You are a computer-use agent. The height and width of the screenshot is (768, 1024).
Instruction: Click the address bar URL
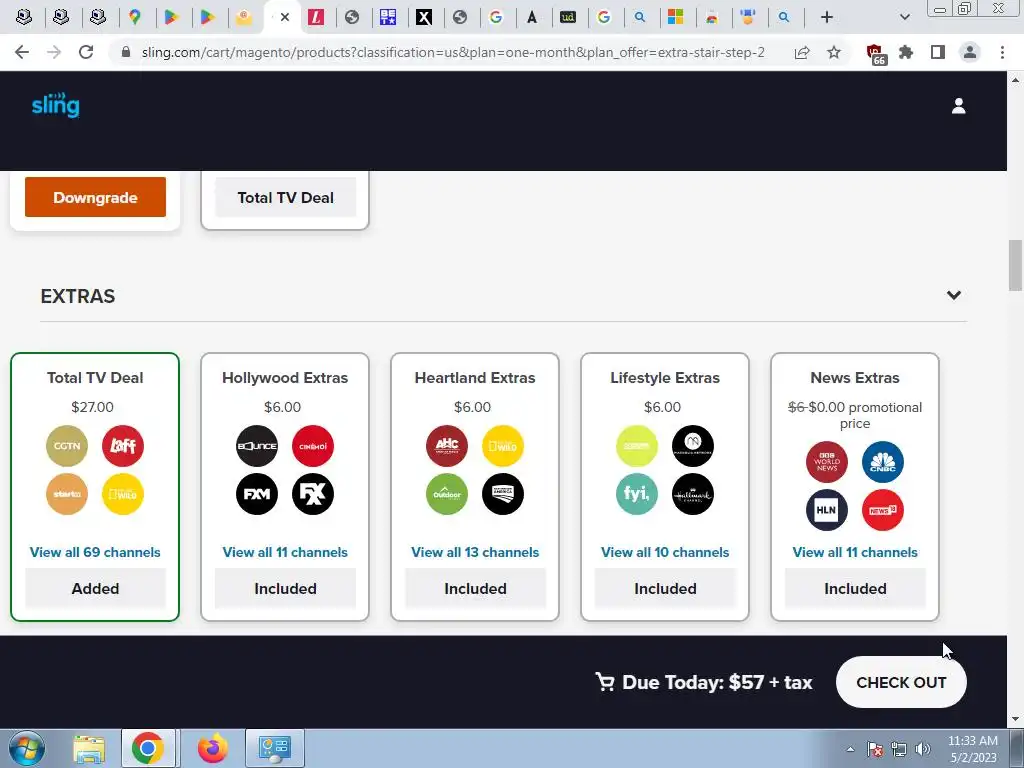[x=453, y=52]
